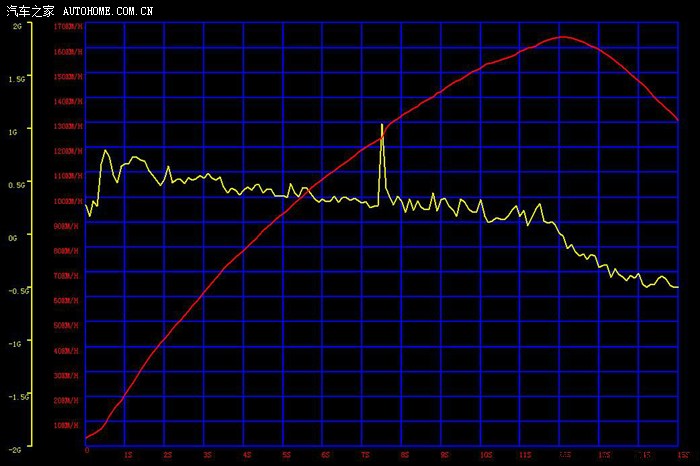Click the starting point of the red curve

point(87,438)
